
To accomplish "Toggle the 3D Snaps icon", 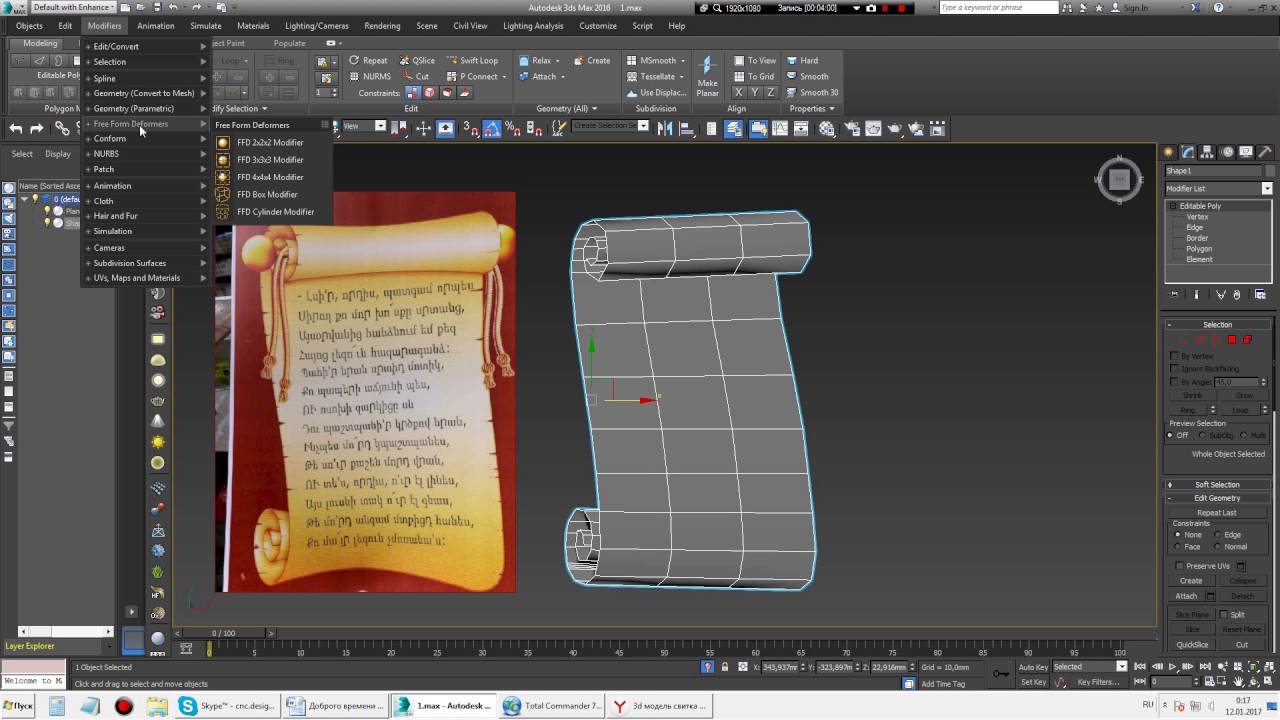I will 470,128.
